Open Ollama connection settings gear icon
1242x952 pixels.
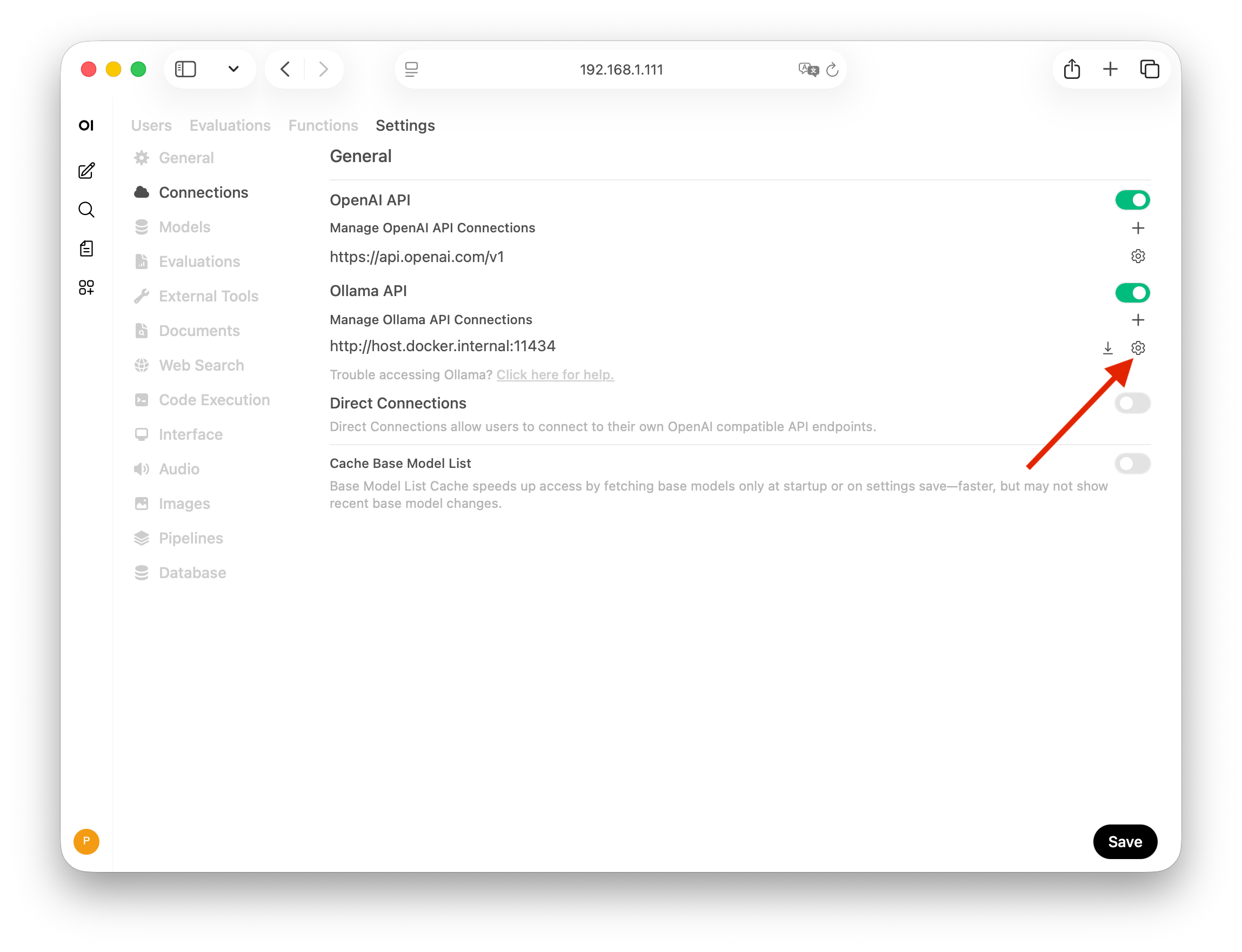pyautogui.click(x=1137, y=348)
